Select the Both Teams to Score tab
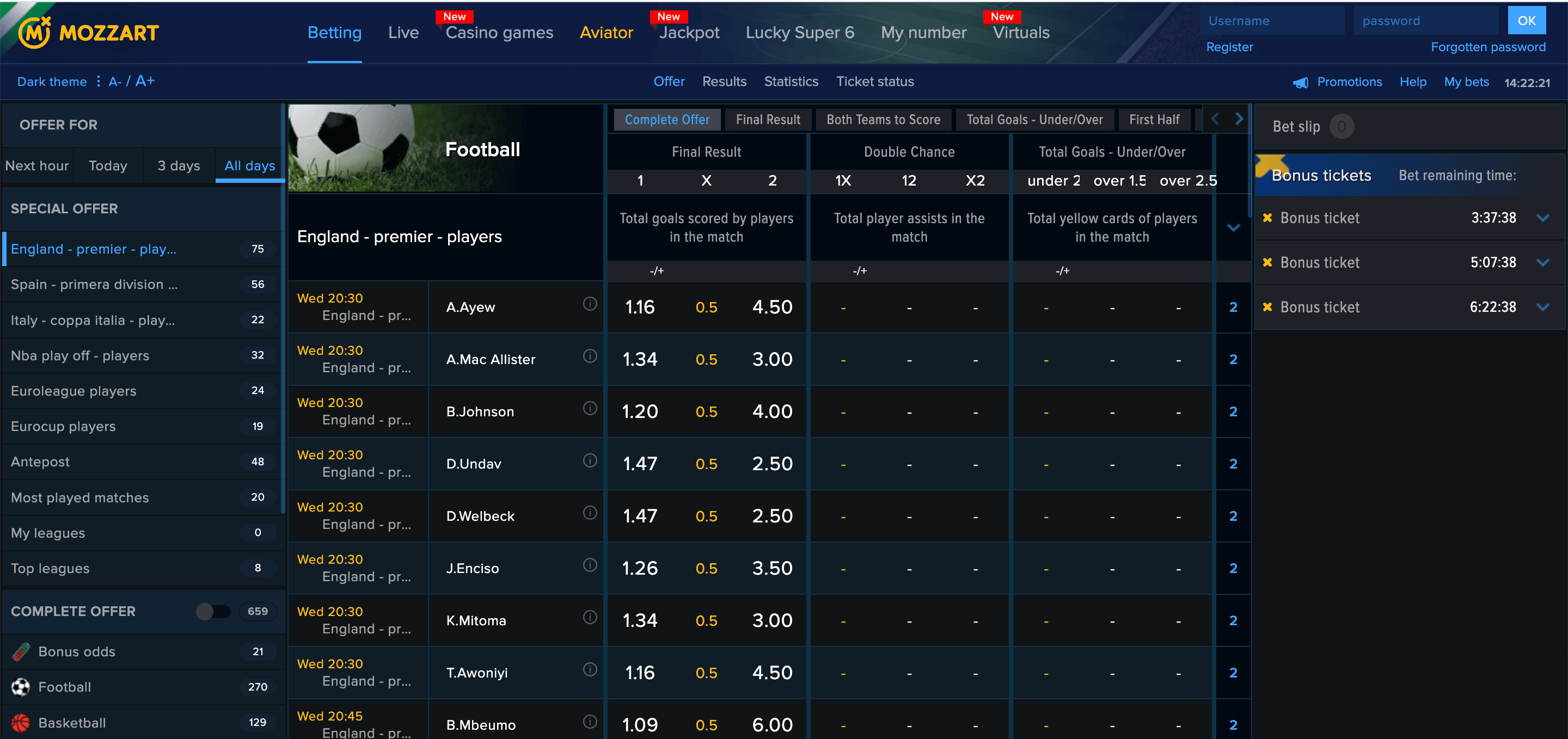This screenshot has width=1568, height=739. point(883,120)
